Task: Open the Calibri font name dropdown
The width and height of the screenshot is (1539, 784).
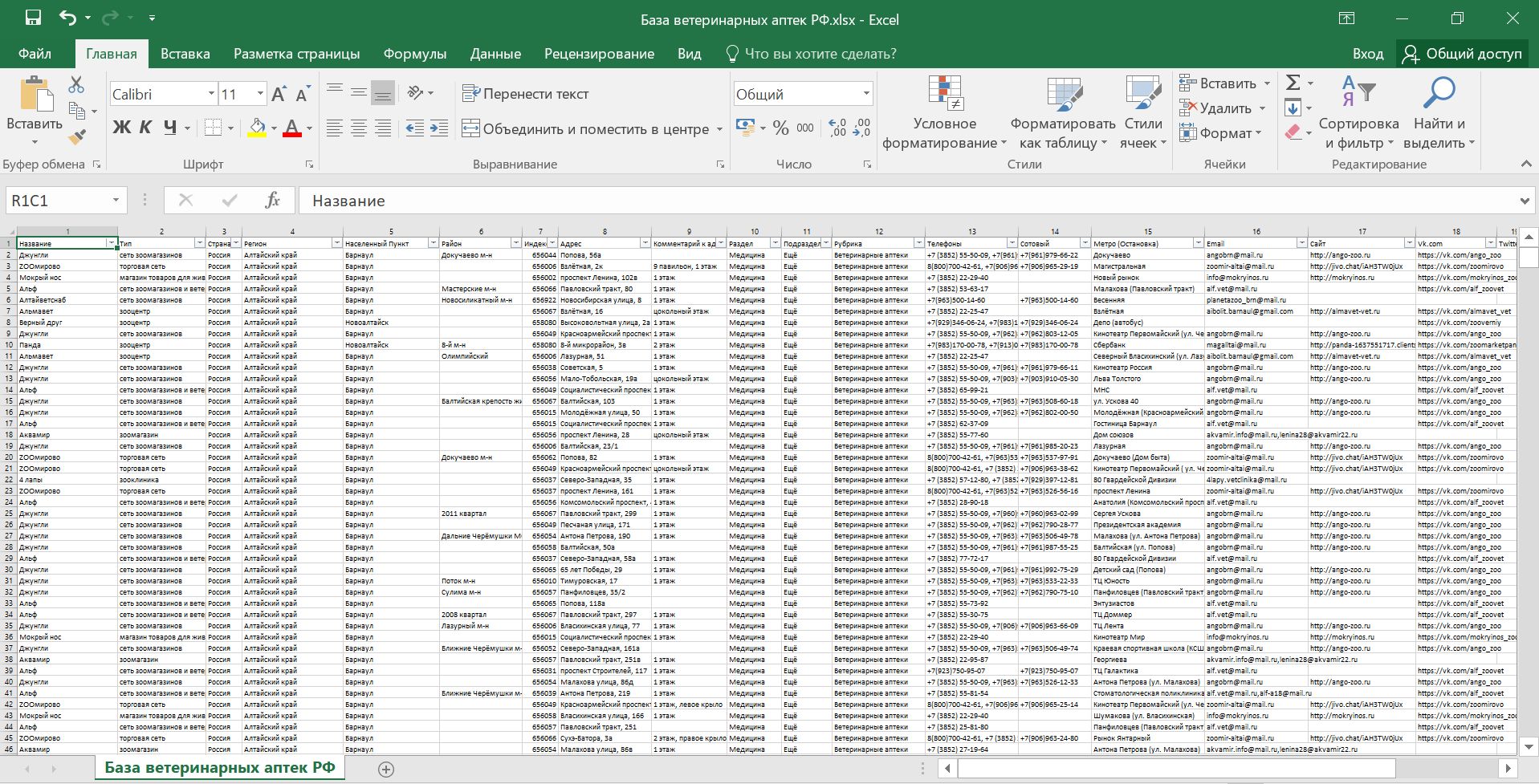Action: click(211, 95)
